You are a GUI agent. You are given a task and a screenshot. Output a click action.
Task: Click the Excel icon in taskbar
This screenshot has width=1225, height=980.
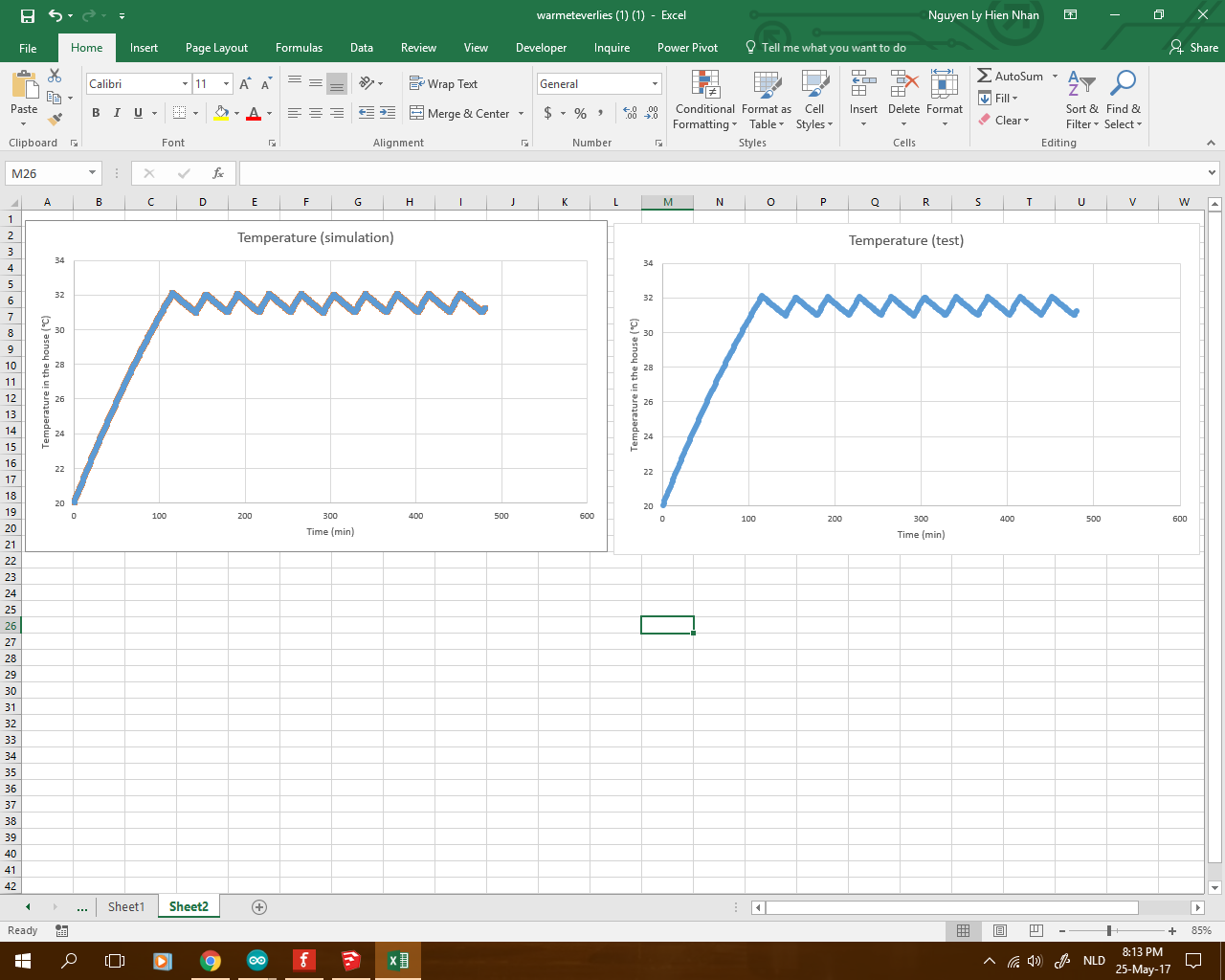(398, 960)
